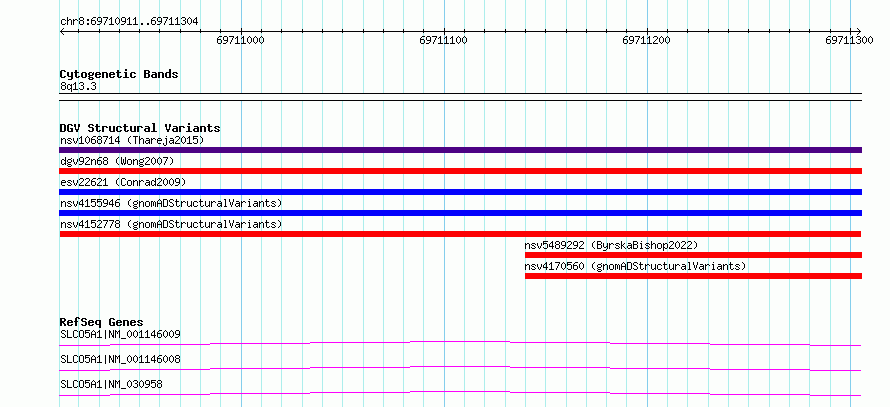Select the blue nsv4155946 variant bar
Screen dimensions: 890x407
click(x=461, y=213)
